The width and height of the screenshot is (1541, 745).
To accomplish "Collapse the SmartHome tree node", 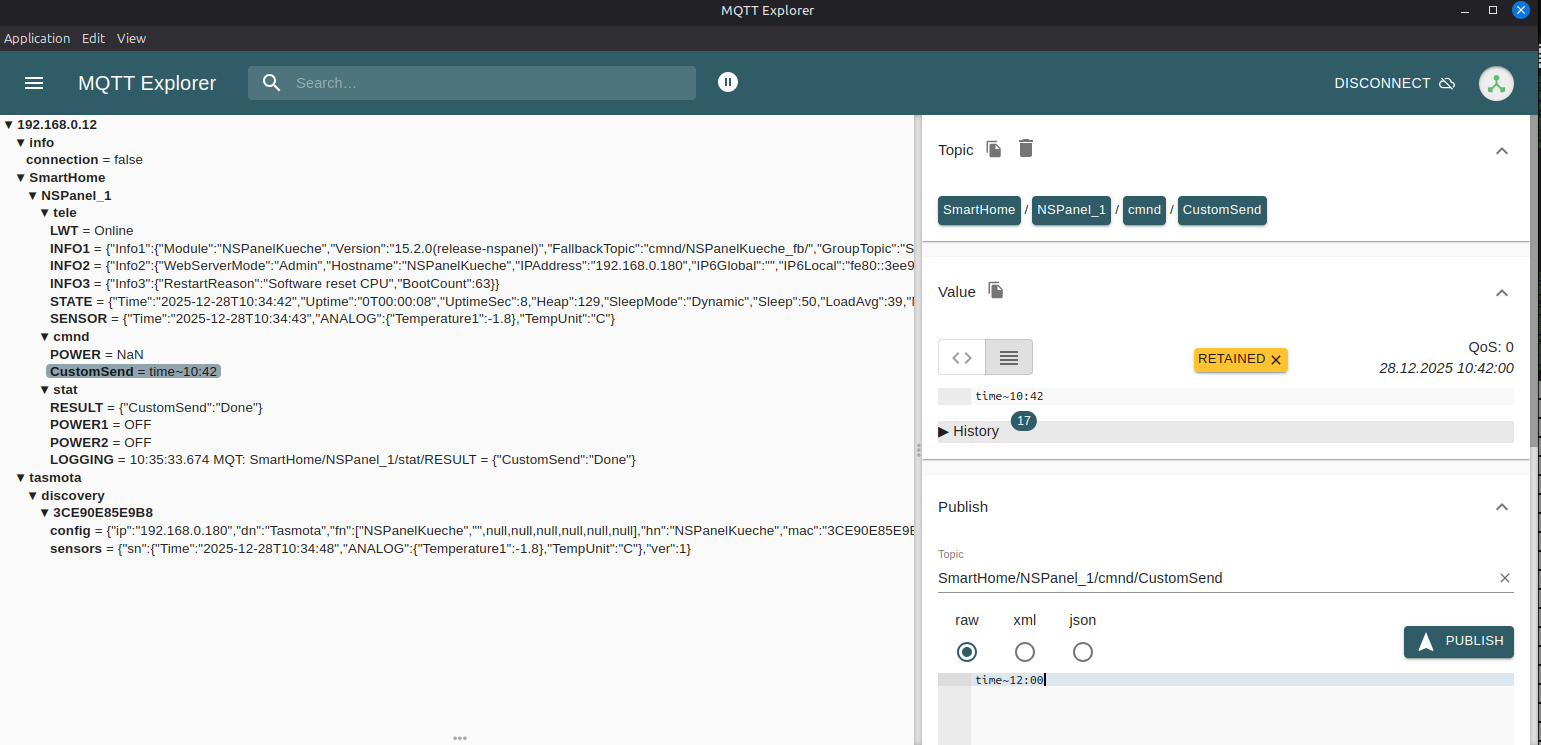I will pos(21,178).
